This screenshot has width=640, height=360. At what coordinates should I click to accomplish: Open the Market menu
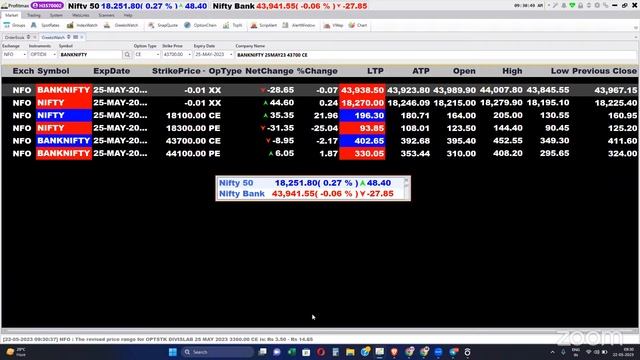click(x=11, y=15)
